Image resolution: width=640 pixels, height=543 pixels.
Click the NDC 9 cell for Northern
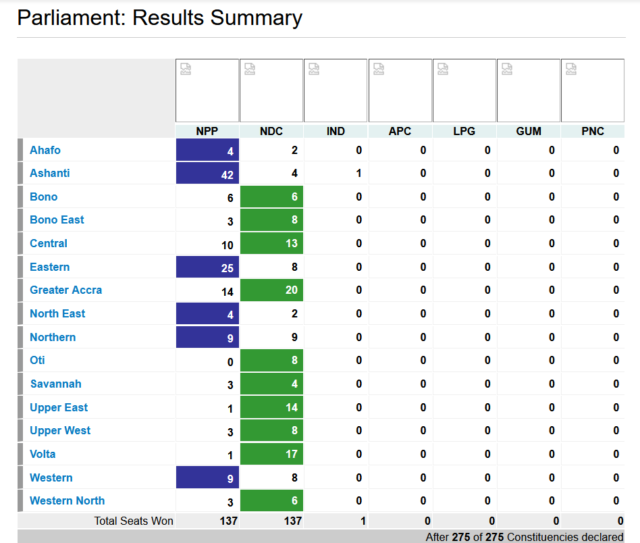pos(271,337)
